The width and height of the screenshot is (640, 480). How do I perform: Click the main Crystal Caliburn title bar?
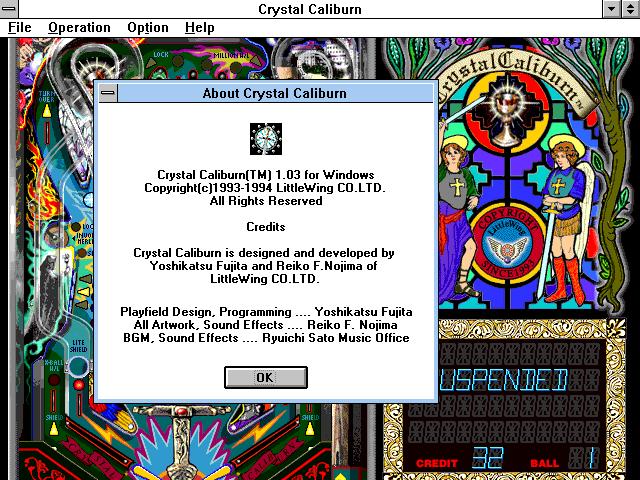(x=310, y=9)
